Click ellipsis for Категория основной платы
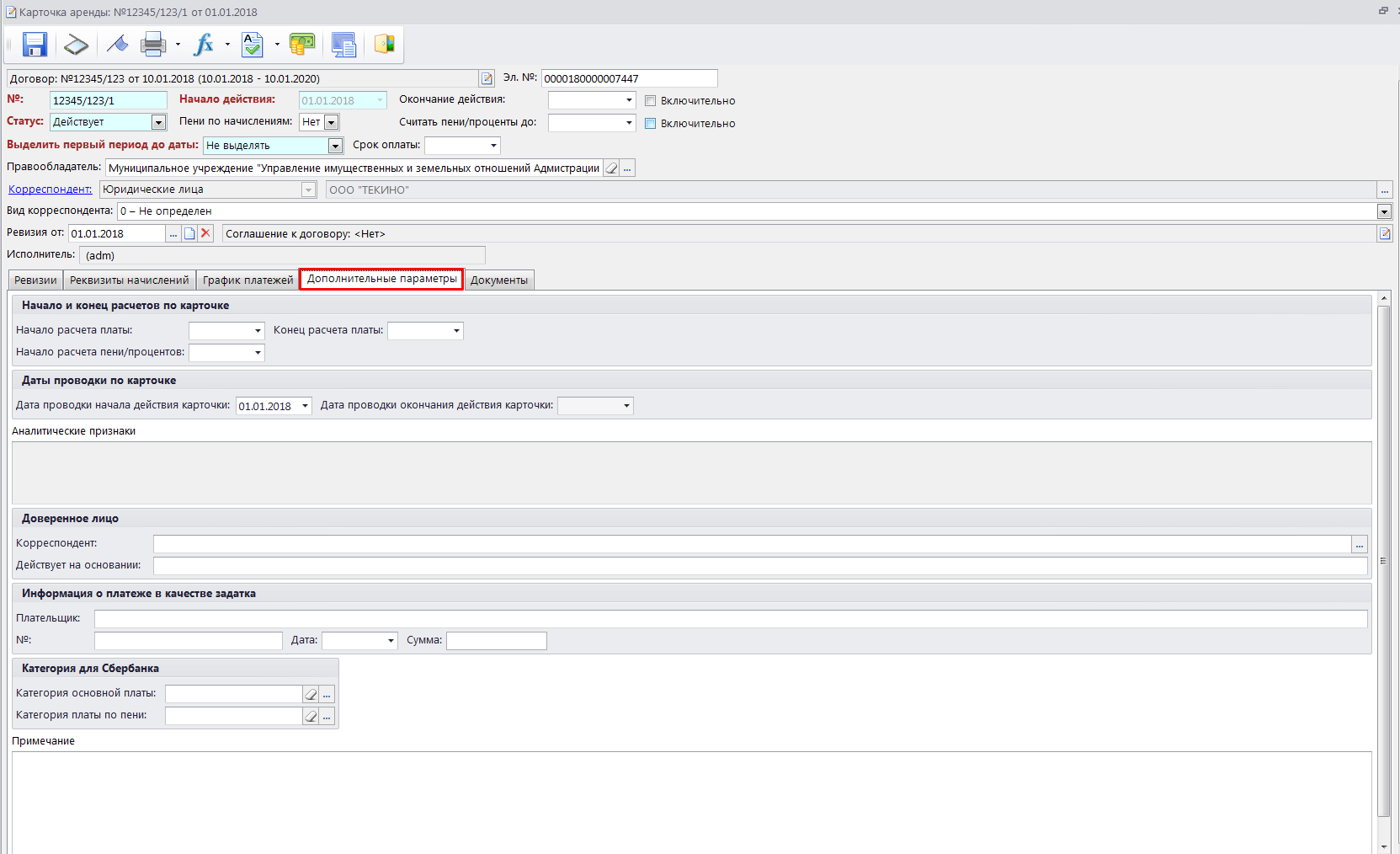The width and height of the screenshot is (1400, 854). [327, 694]
